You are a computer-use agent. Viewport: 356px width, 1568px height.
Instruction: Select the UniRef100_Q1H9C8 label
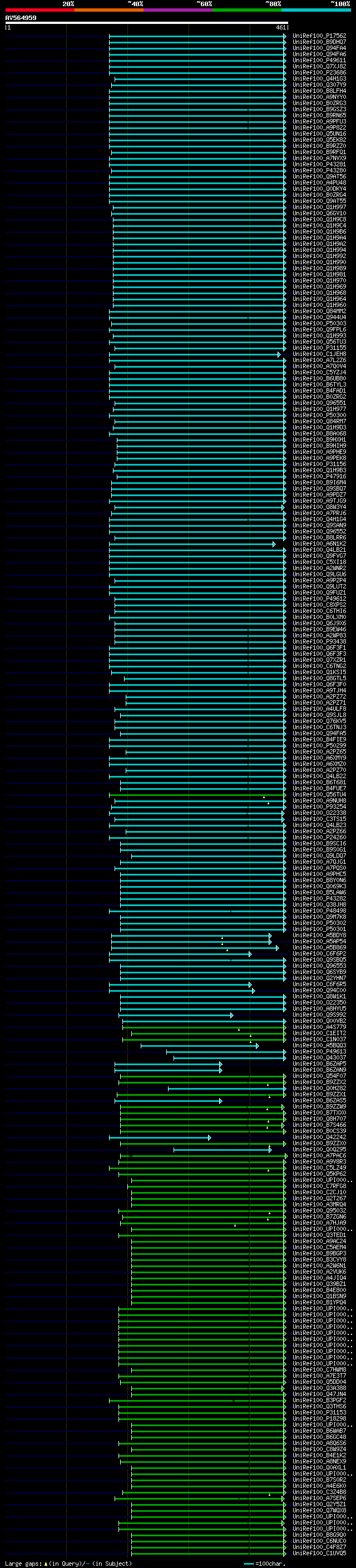319,220
